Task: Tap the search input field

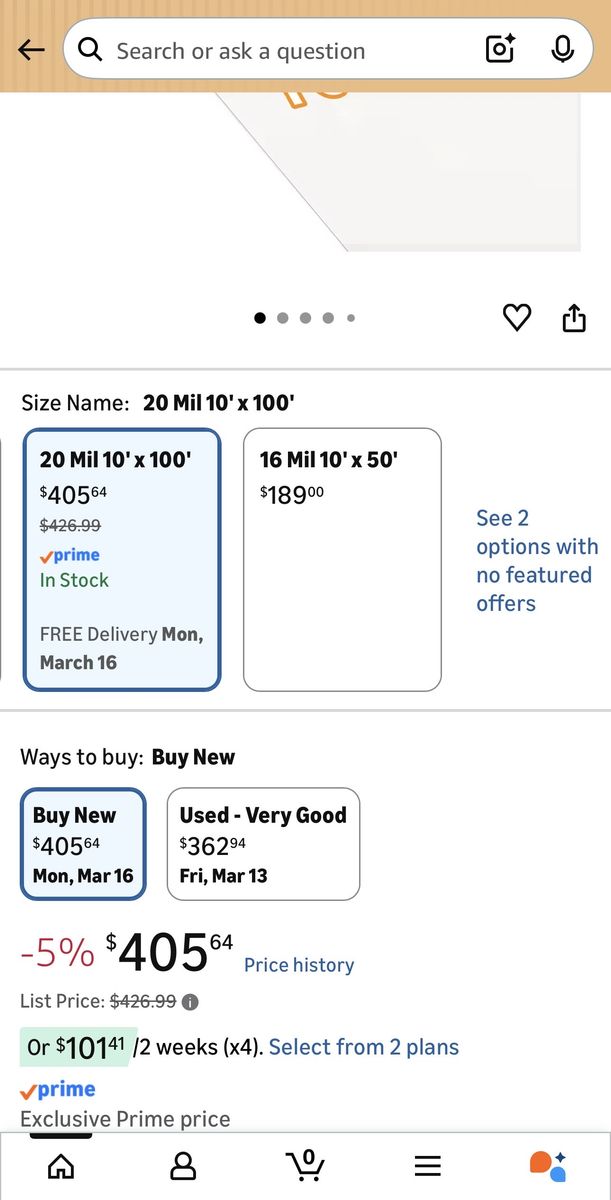Action: [290, 50]
